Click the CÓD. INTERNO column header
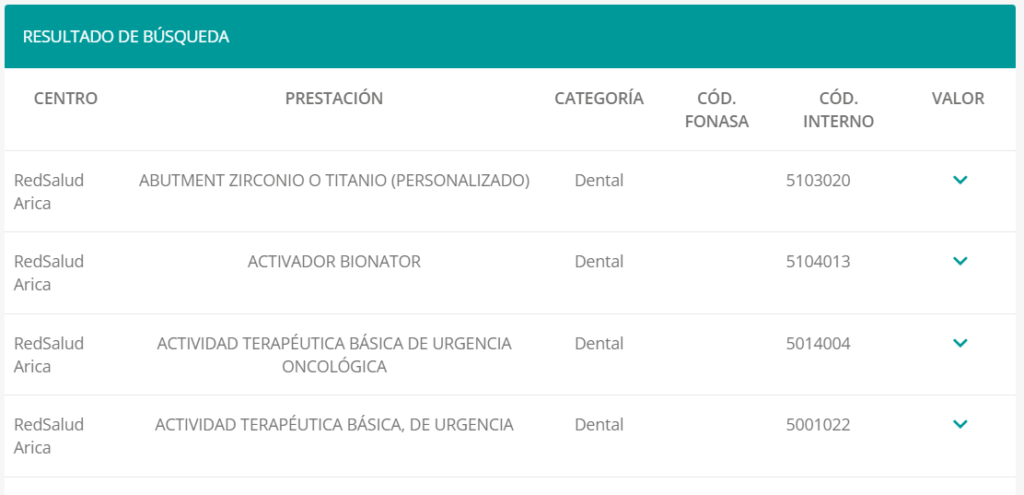 tap(839, 110)
